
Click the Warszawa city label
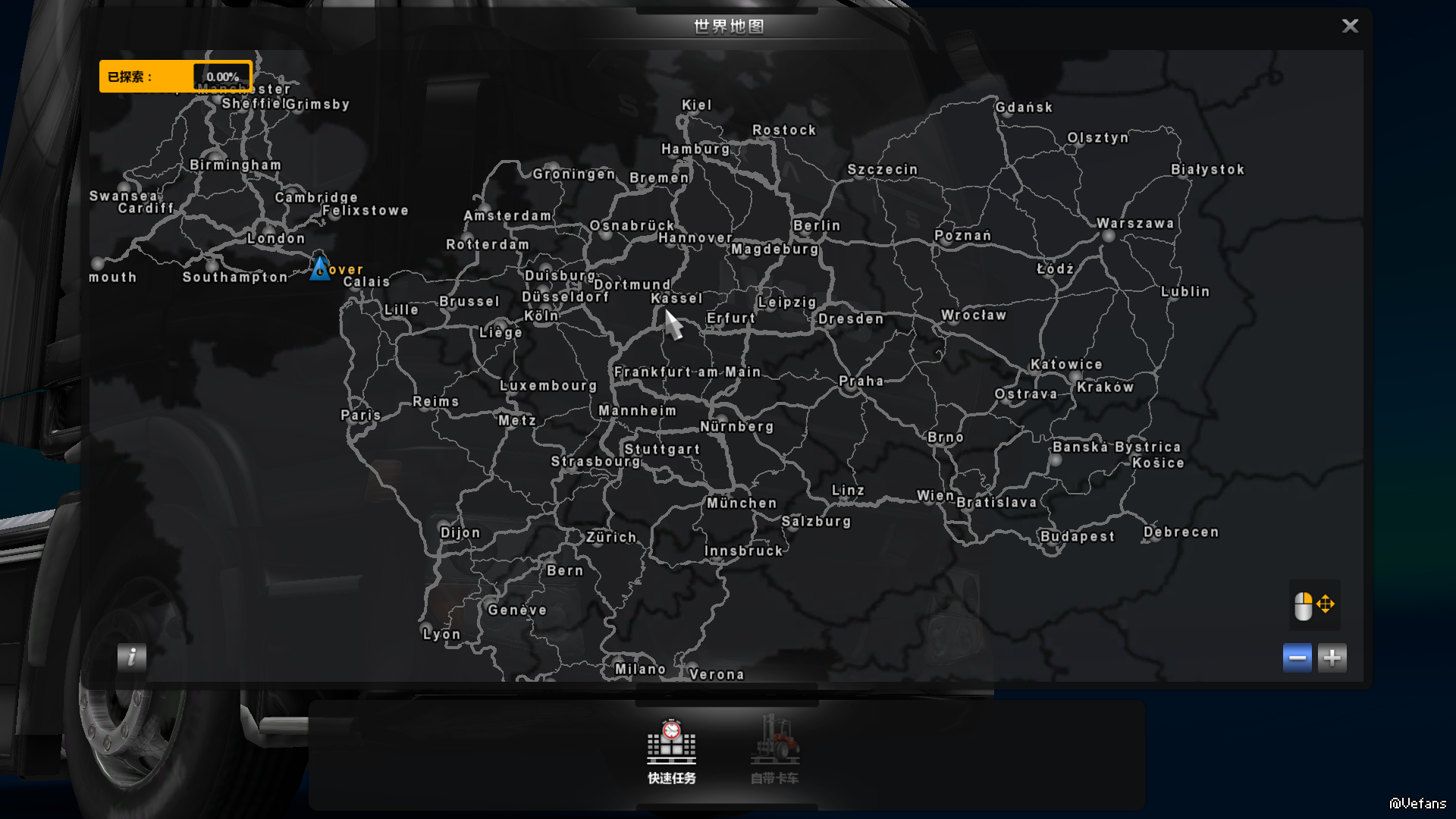point(1134,223)
